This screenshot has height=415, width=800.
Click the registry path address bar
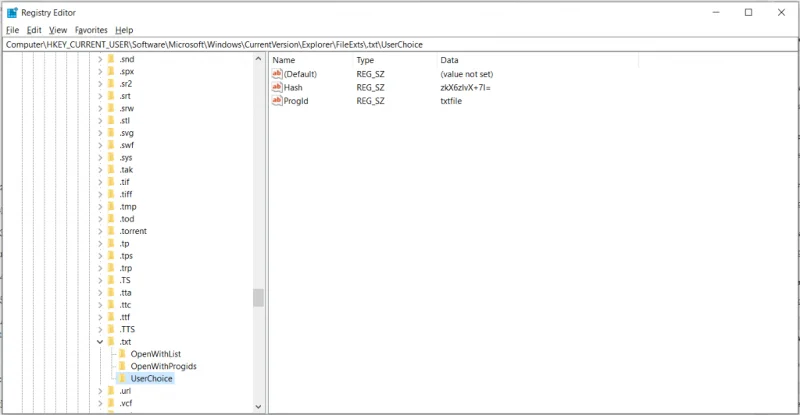pyautogui.click(x=400, y=45)
